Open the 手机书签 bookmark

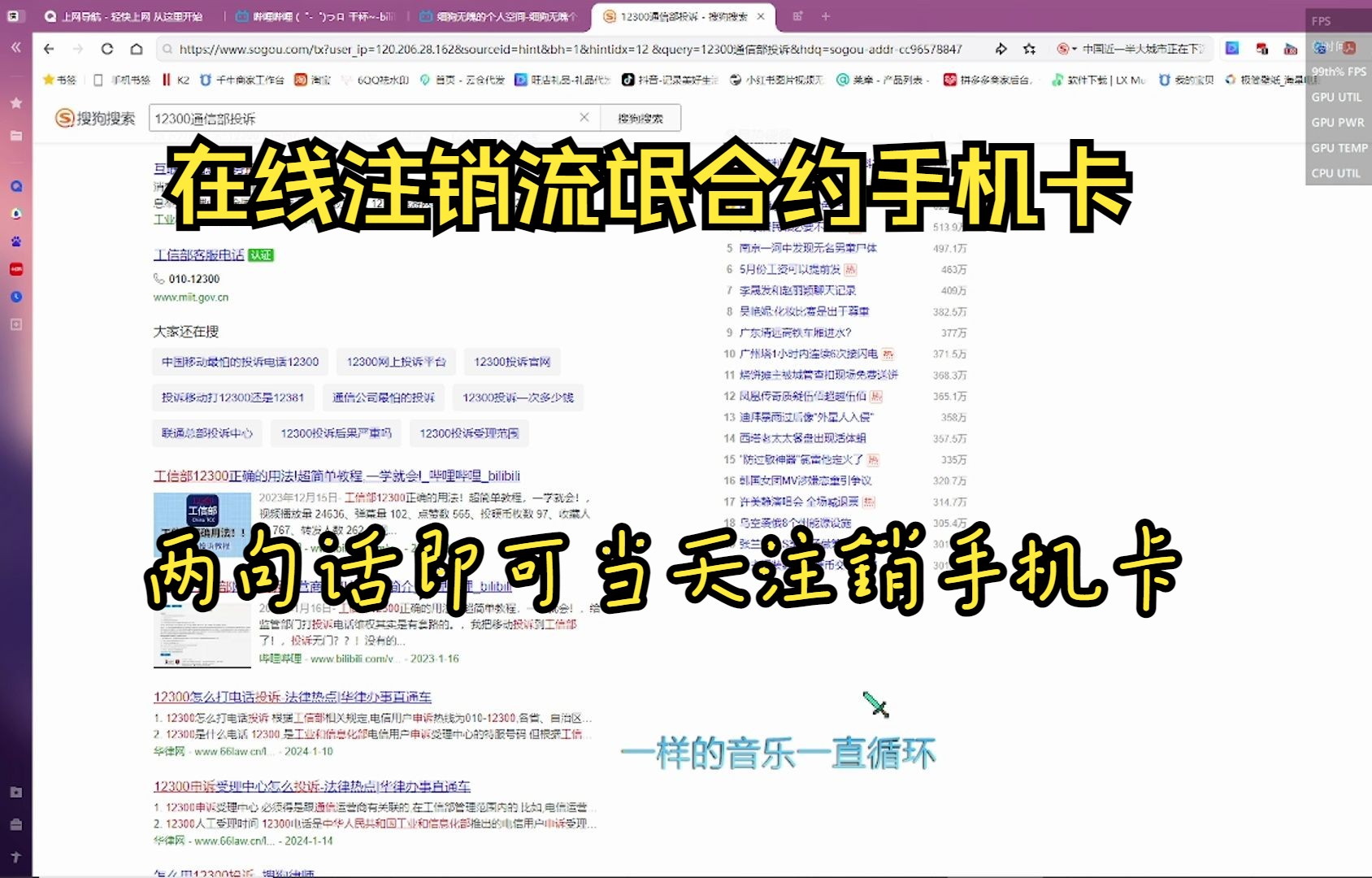122,80
